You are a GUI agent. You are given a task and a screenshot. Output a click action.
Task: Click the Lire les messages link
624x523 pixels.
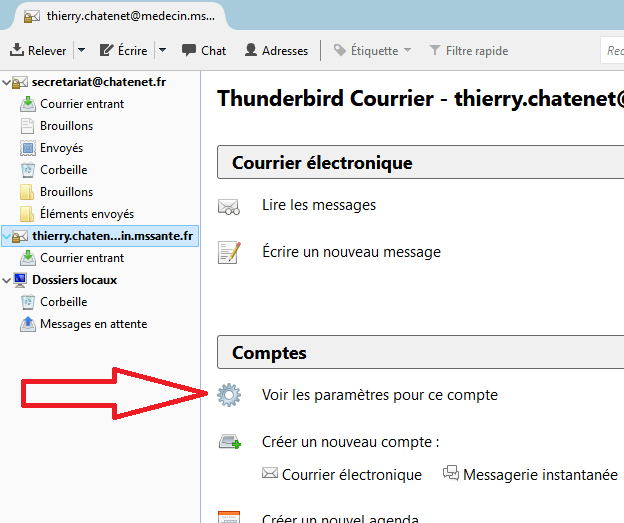(319, 205)
